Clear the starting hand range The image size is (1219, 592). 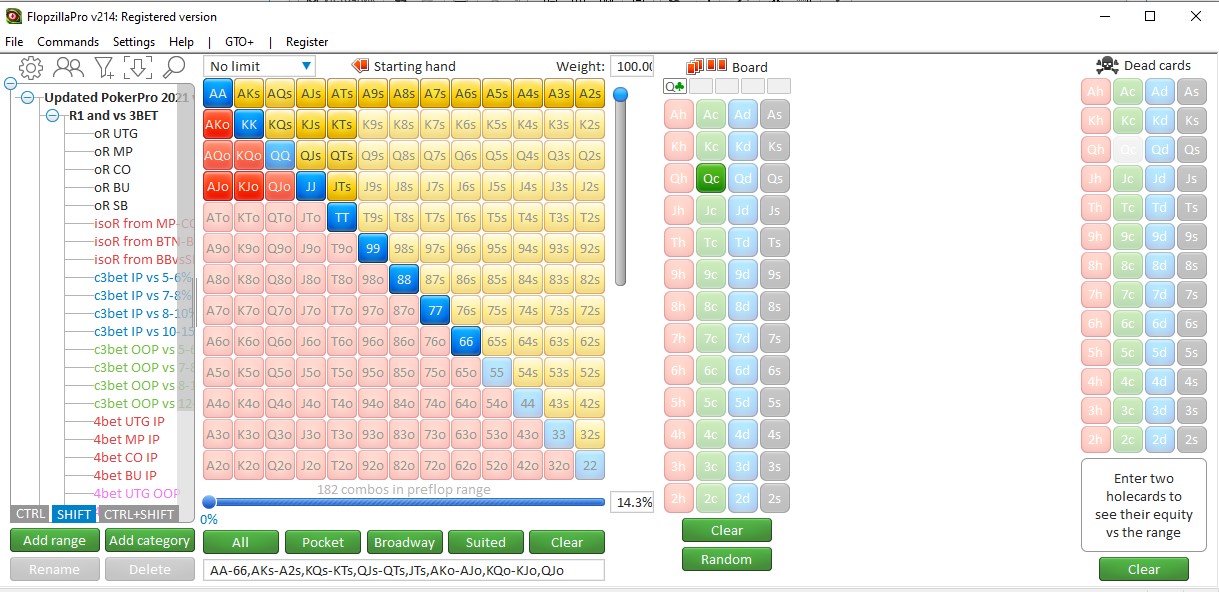[567, 542]
